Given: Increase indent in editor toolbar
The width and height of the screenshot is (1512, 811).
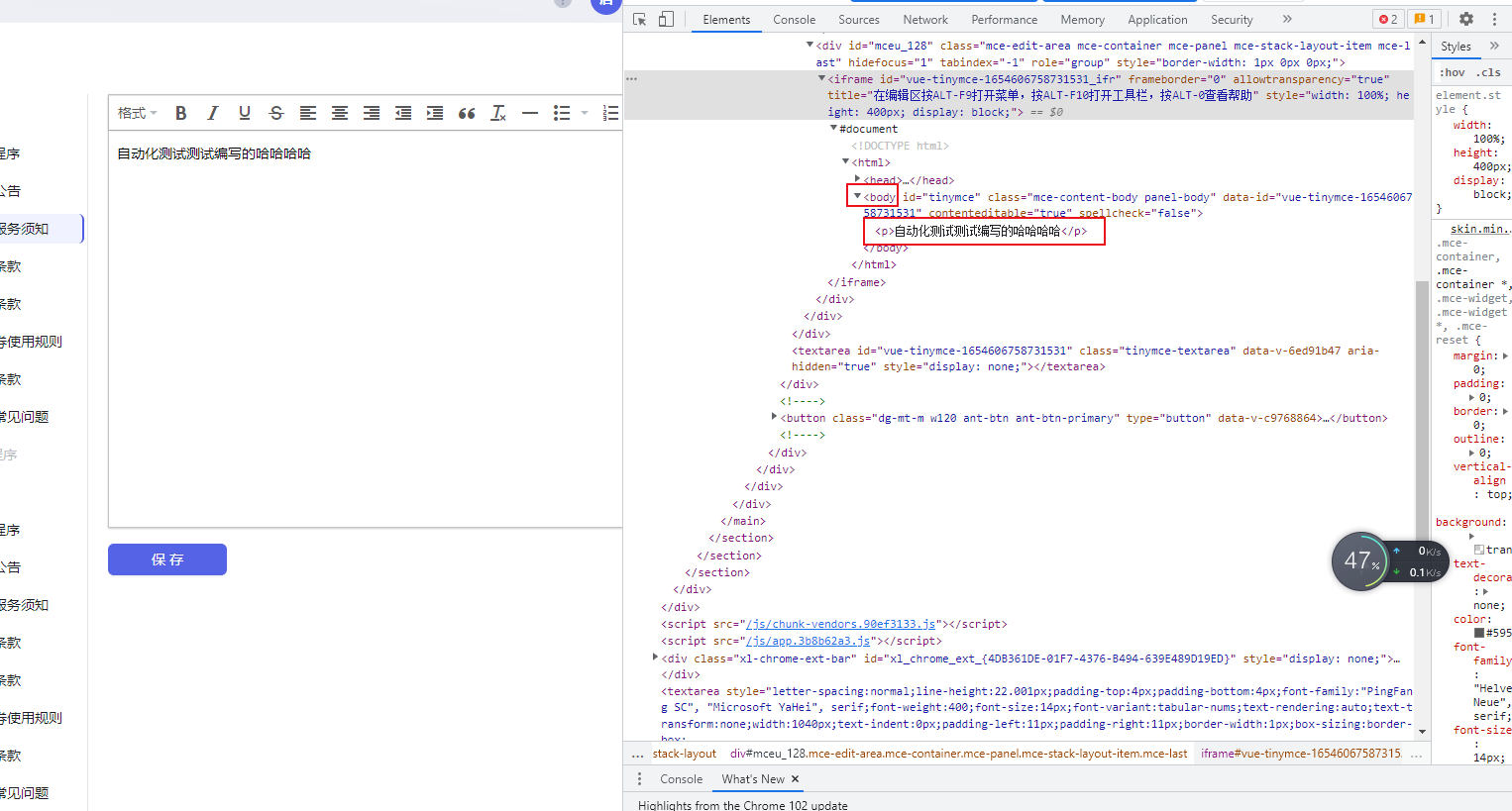Looking at the screenshot, I should tap(435, 113).
